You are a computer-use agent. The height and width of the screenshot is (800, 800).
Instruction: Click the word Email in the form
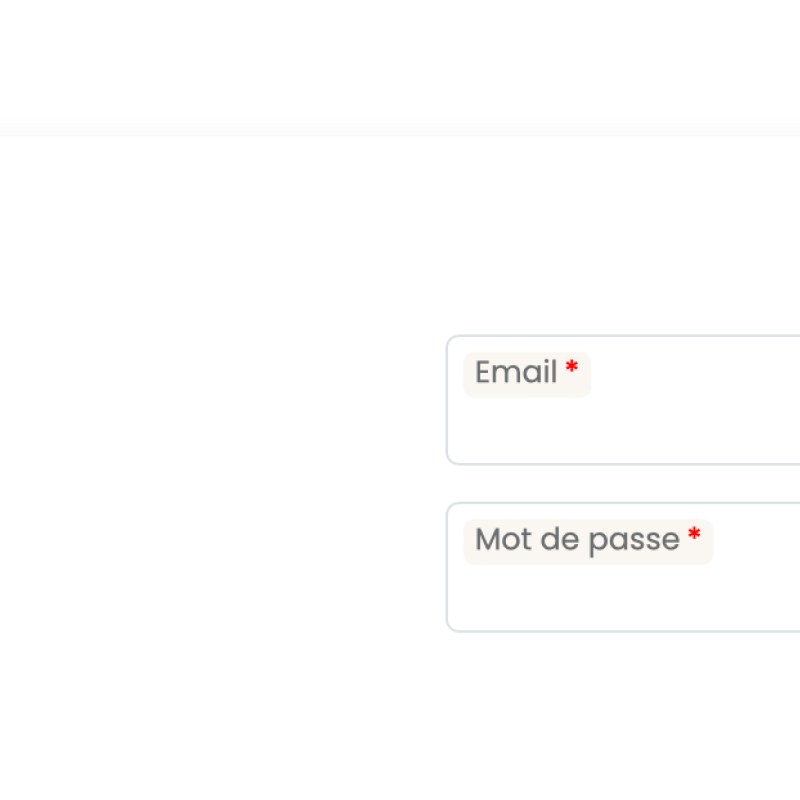point(516,373)
